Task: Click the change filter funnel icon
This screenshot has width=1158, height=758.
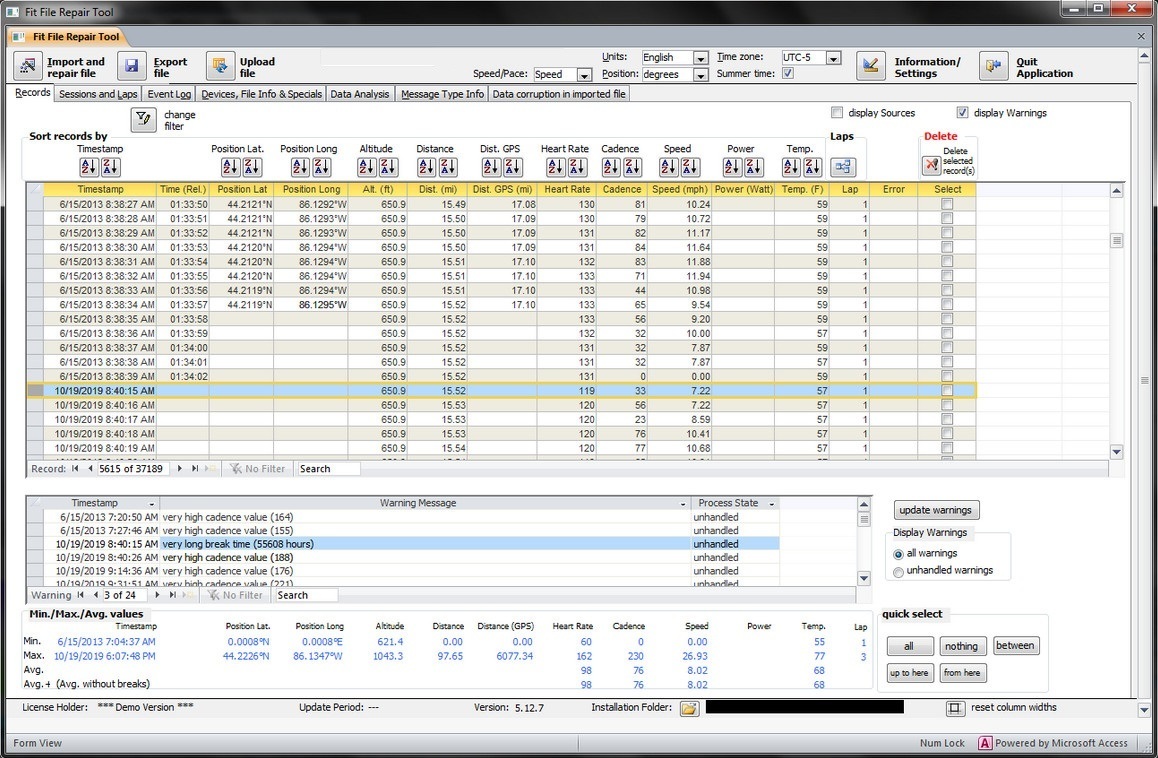Action: 143,120
